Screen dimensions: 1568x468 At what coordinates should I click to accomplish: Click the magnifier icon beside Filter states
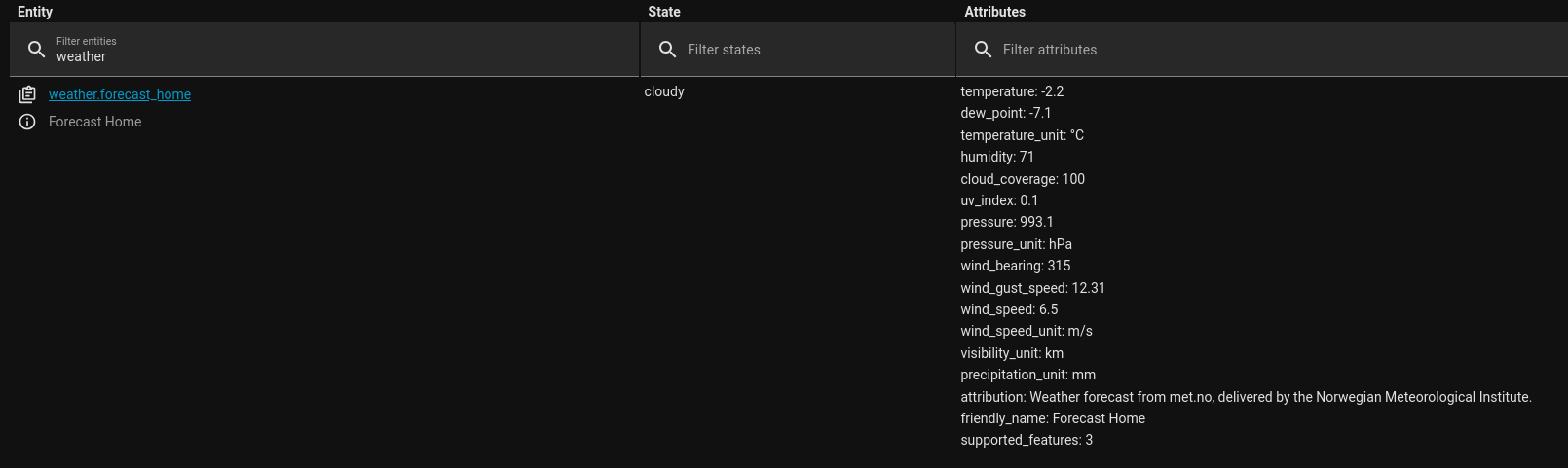pyautogui.click(x=667, y=50)
